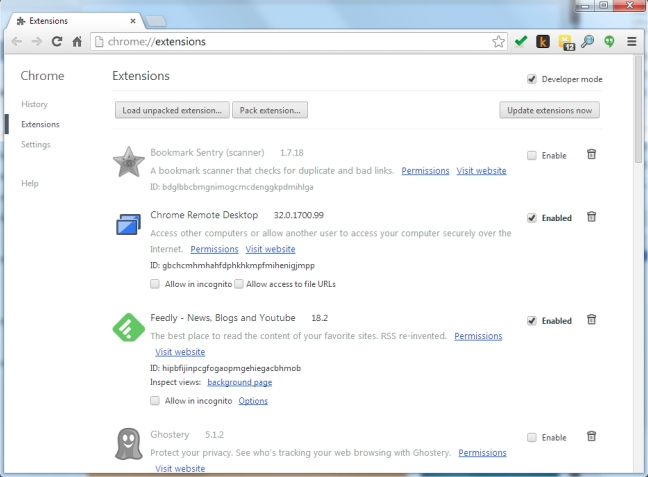
Task: Visit Bookmark Sentry website
Action: 481,171
